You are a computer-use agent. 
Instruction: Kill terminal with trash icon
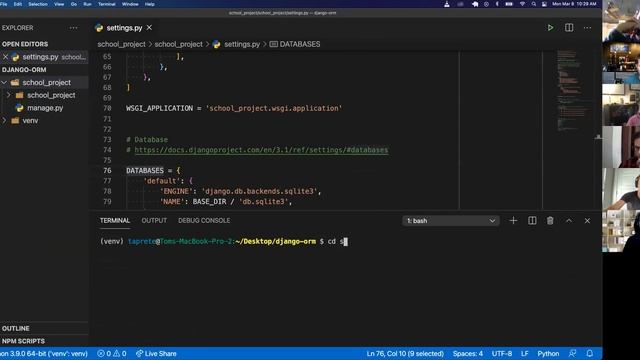(x=550, y=220)
